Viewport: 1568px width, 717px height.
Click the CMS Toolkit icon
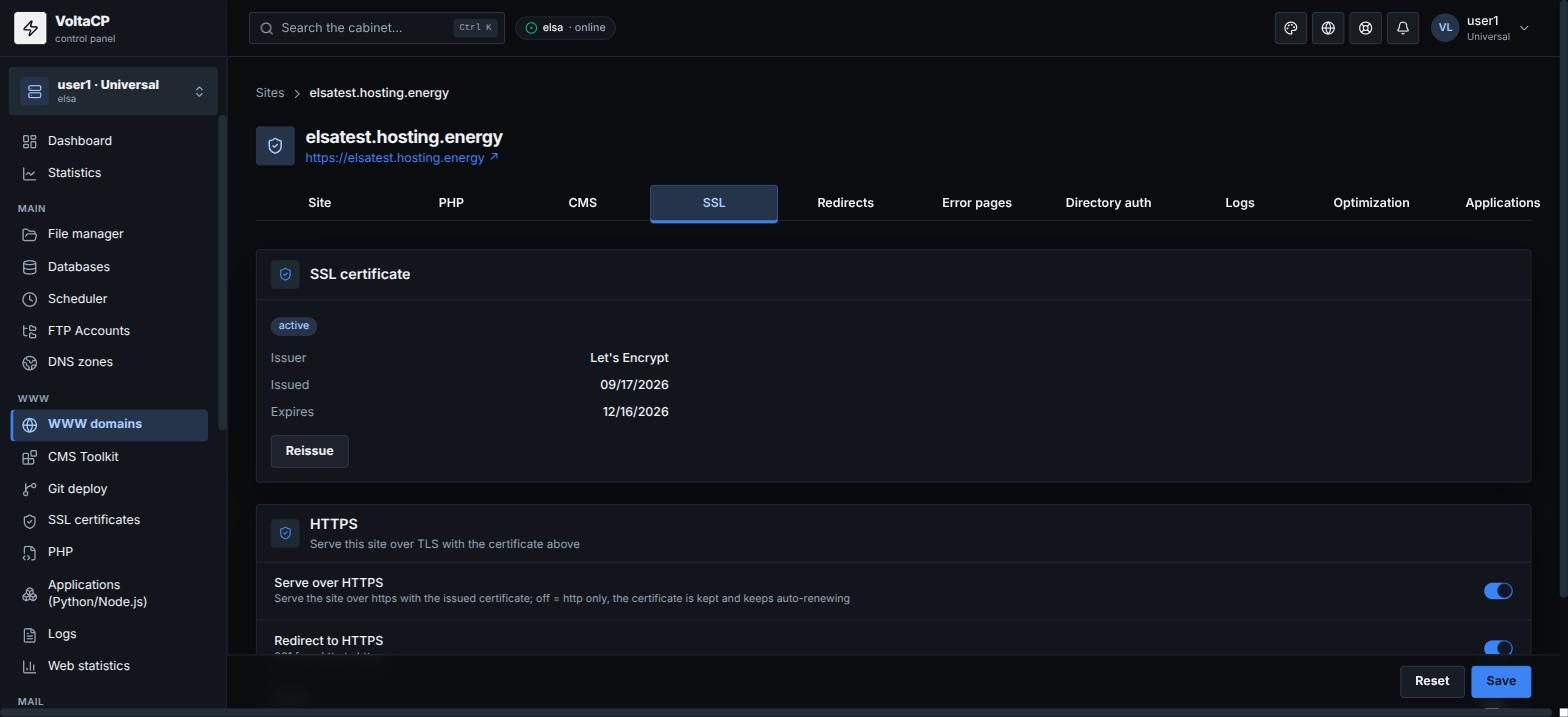click(x=30, y=457)
